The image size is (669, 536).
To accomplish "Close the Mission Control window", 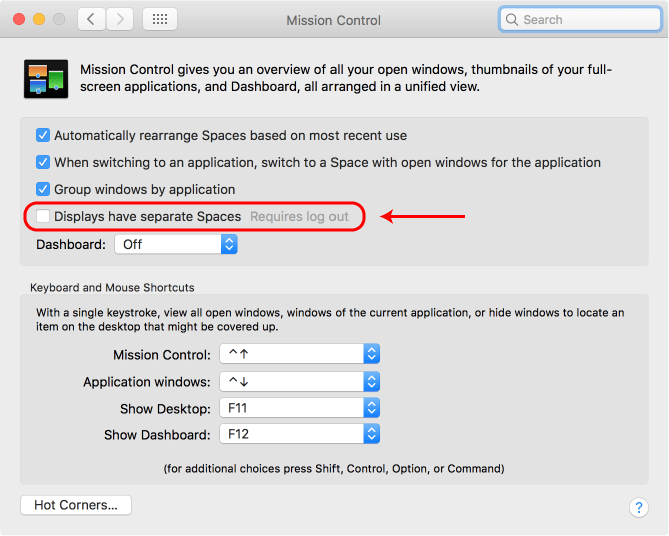I will click(x=19, y=19).
